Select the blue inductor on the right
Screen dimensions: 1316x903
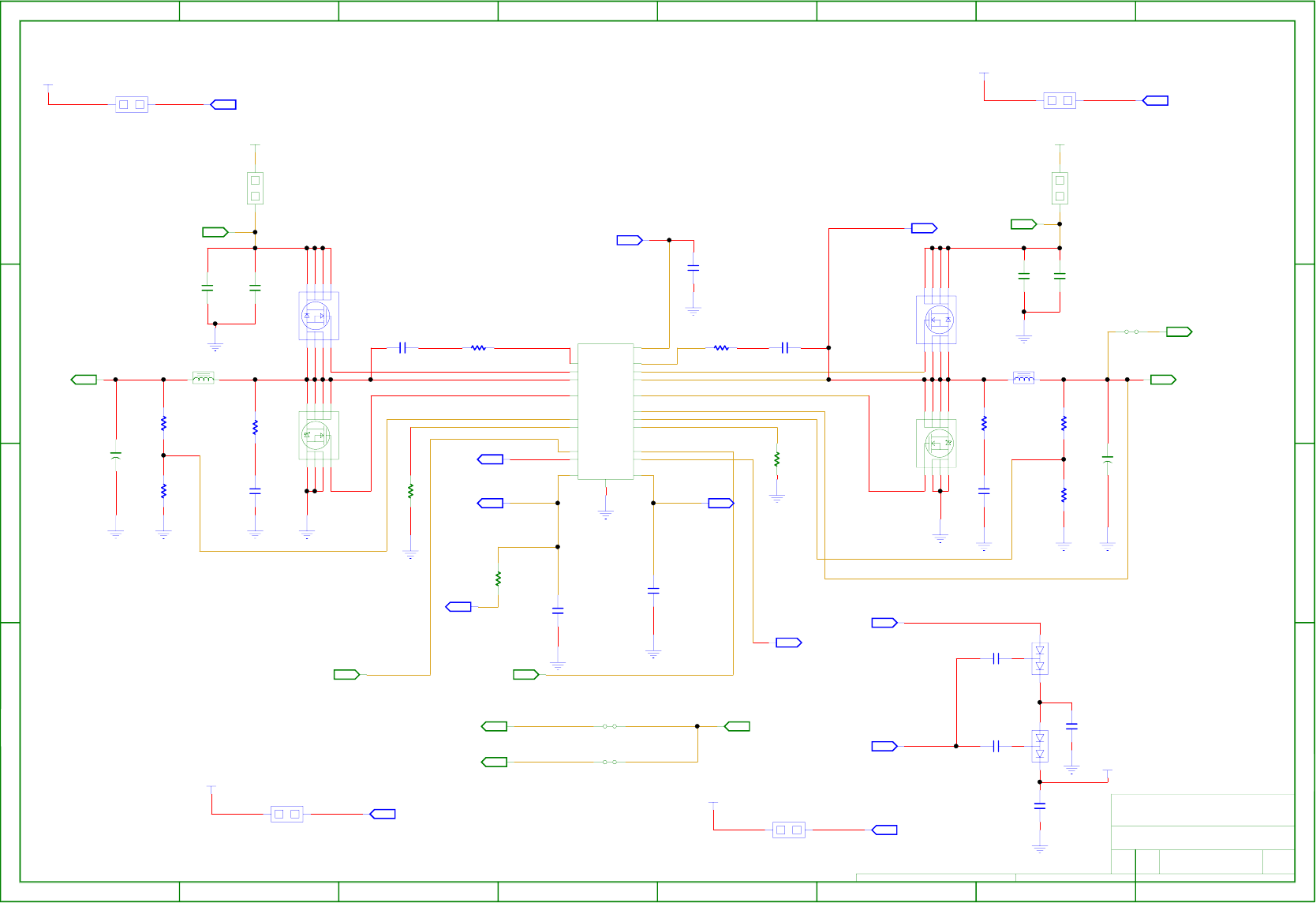click(x=1023, y=378)
